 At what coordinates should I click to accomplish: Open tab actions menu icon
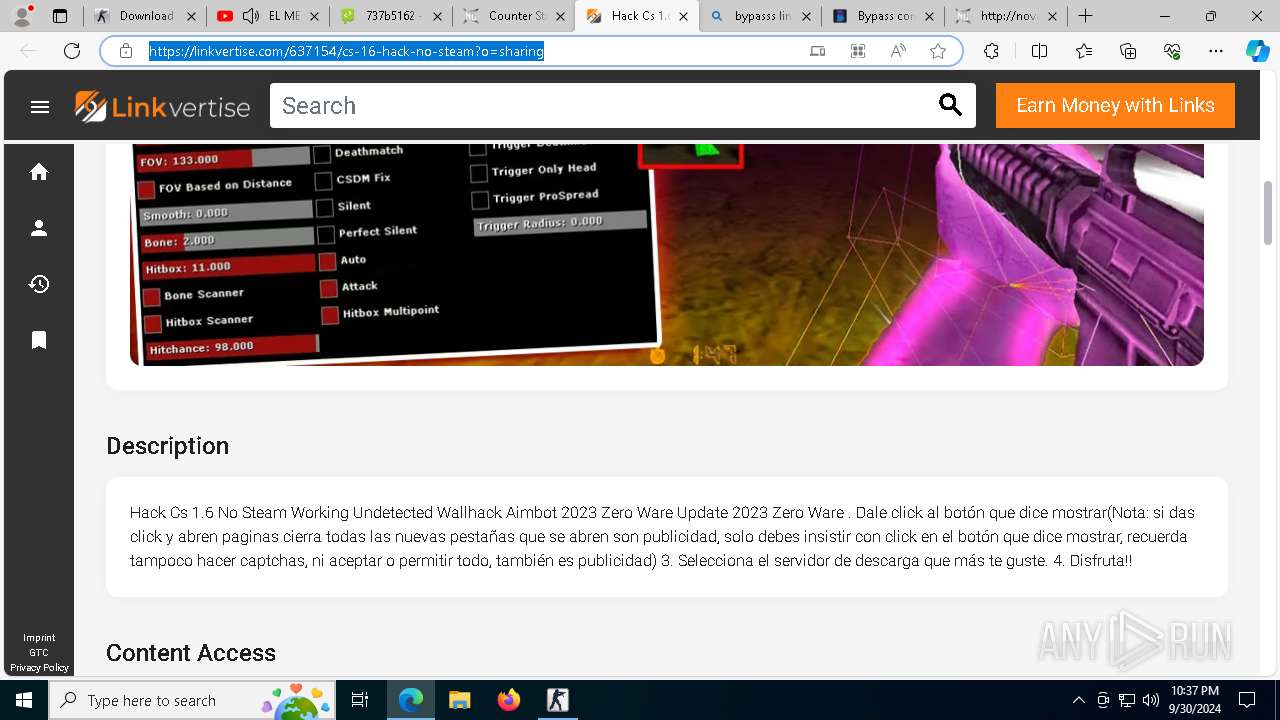tap(60, 16)
